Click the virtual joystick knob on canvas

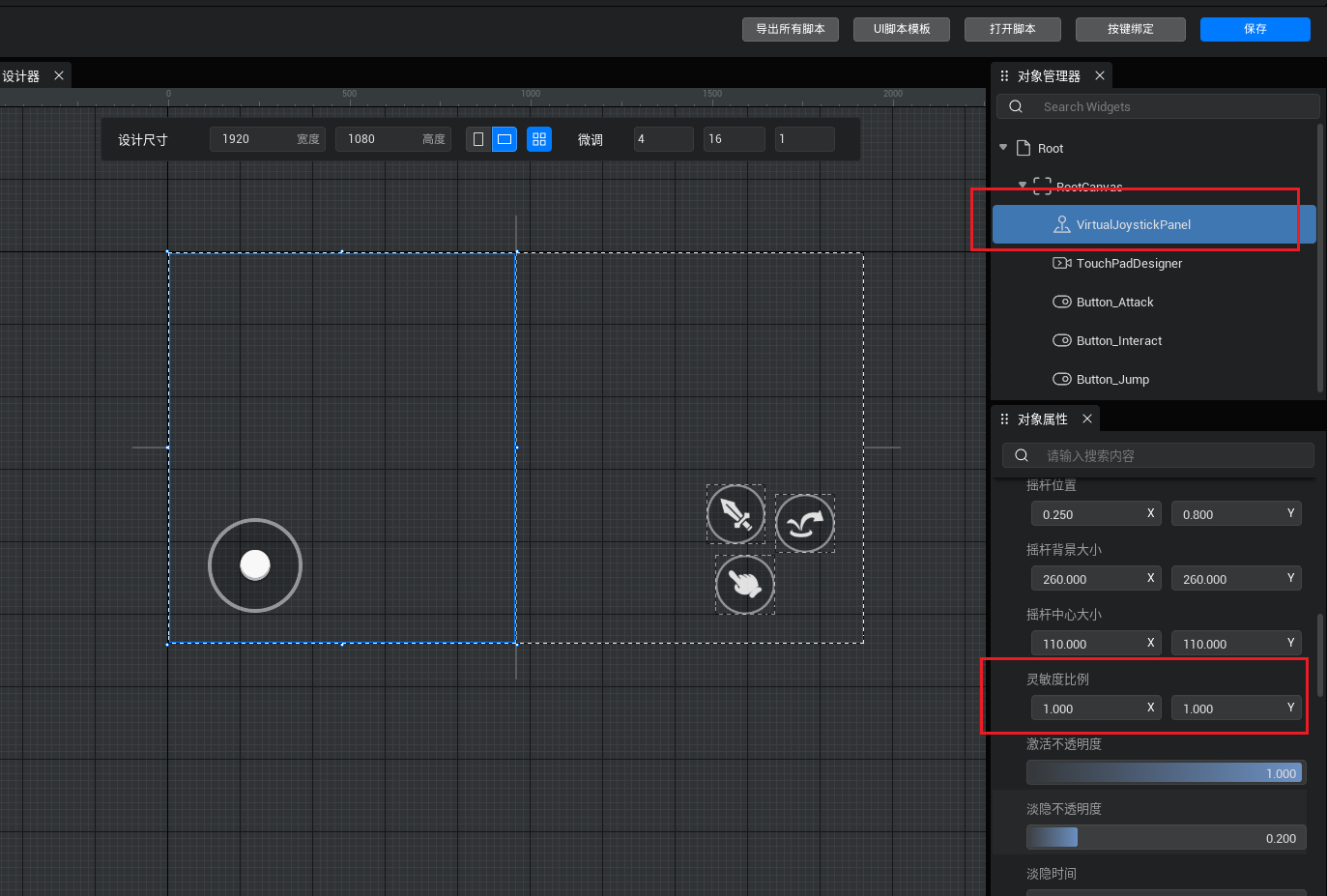pos(255,564)
